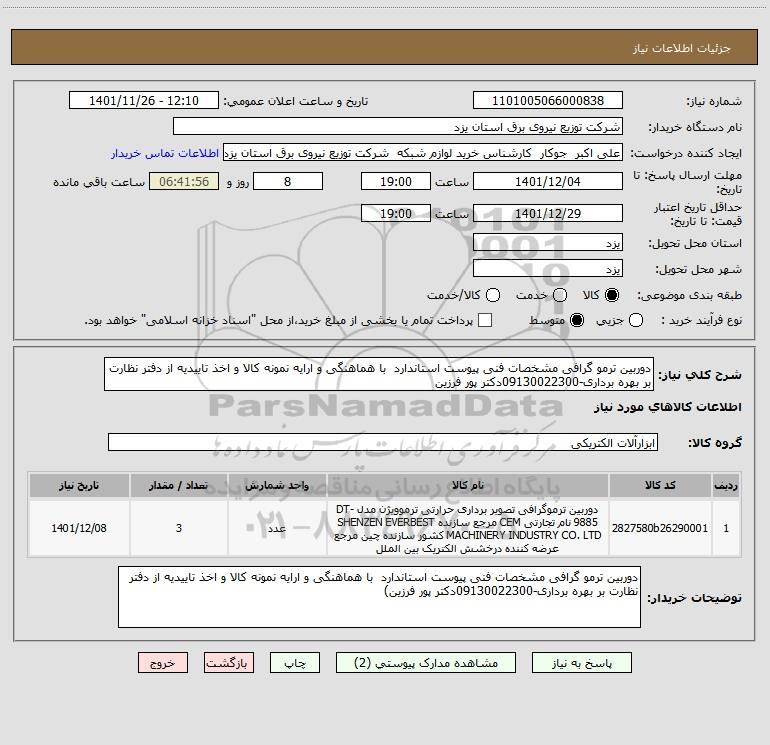770x745 pixels.
Task: Choose the متوسط purchase type radio
Action: click(x=577, y=320)
